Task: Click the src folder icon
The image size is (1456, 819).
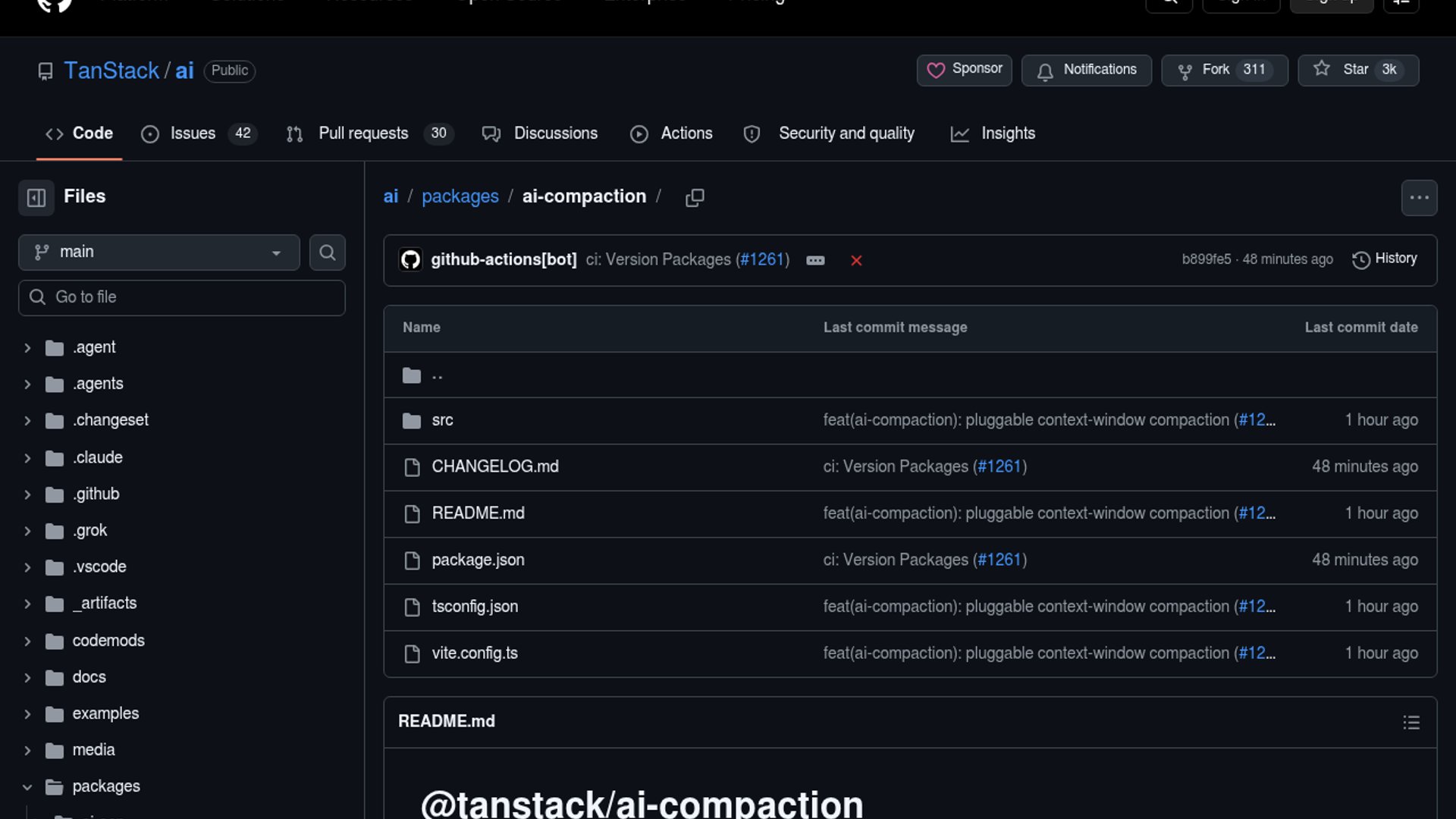Action: 412,421
